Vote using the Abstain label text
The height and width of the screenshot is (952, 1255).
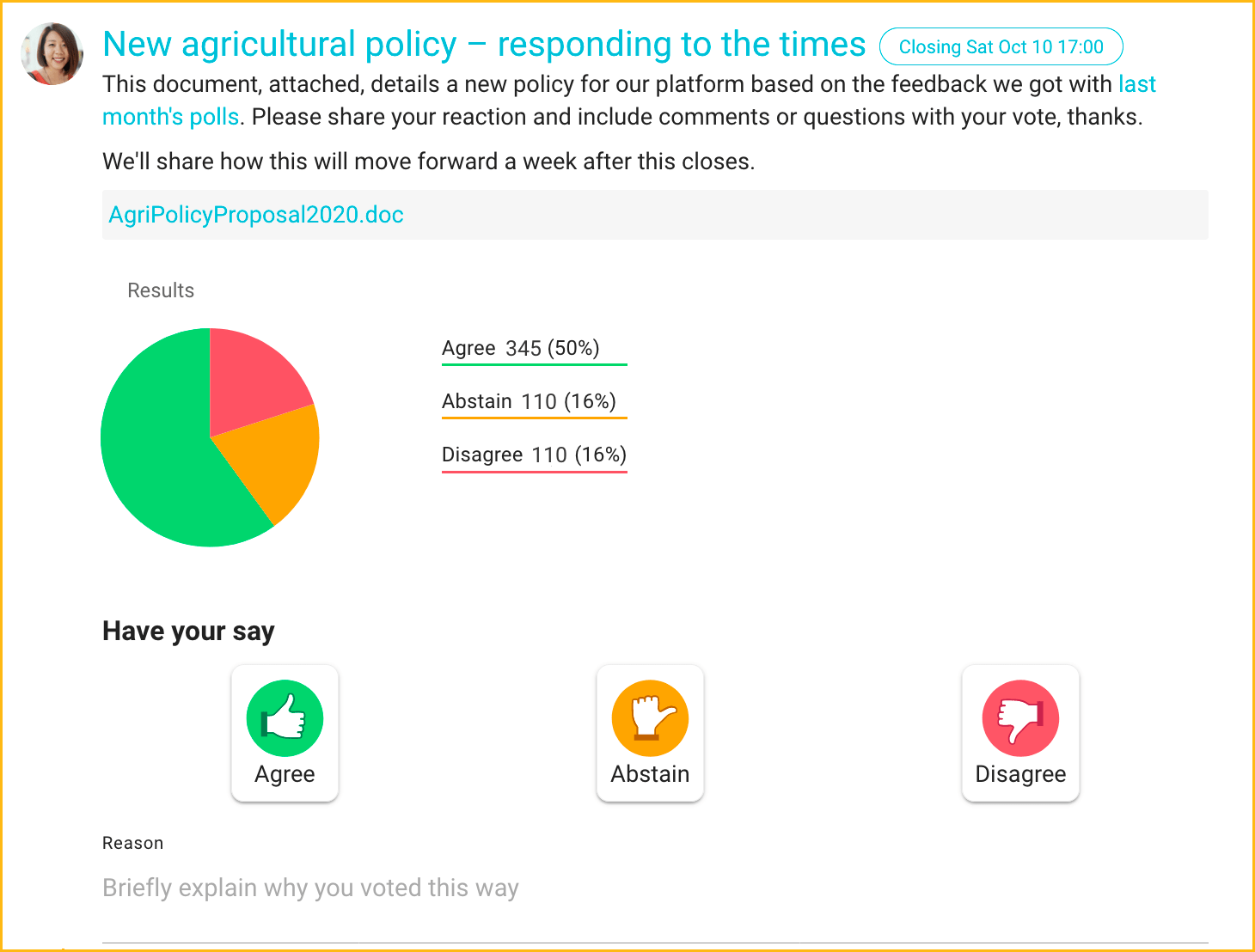click(650, 774)
